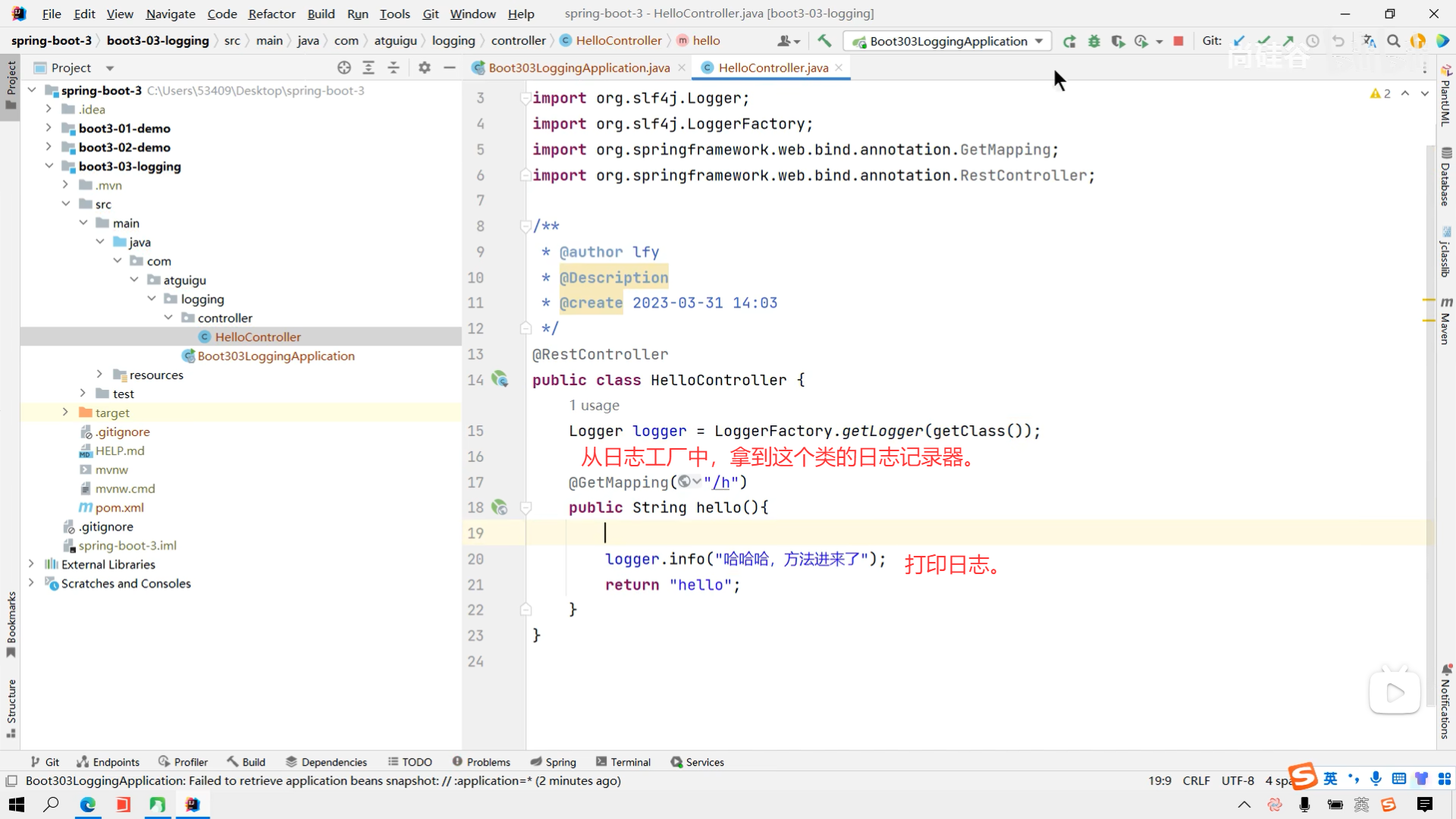Switch to the Boot303LoggingApplication.java editor tab
The width and height of the screenshot is (1456, 819).
pos(579,67)
